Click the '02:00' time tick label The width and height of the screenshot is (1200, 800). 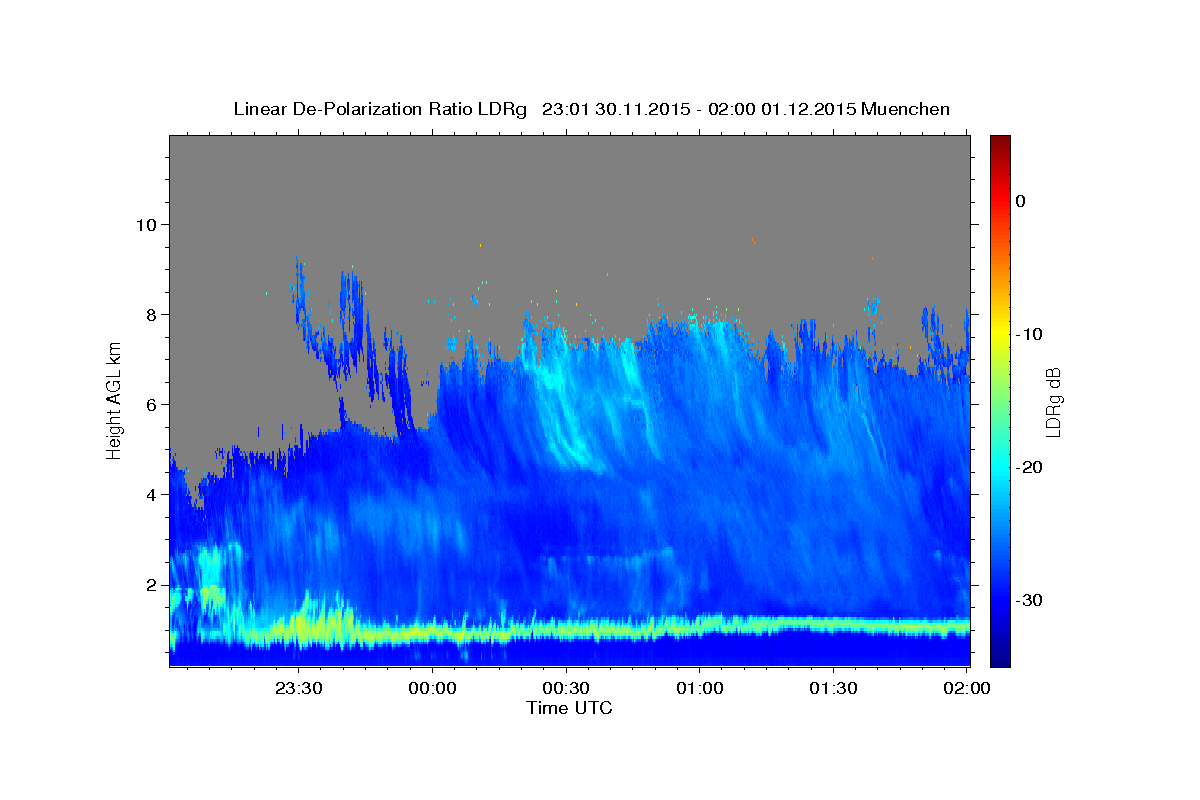click(x=967, y=688)
